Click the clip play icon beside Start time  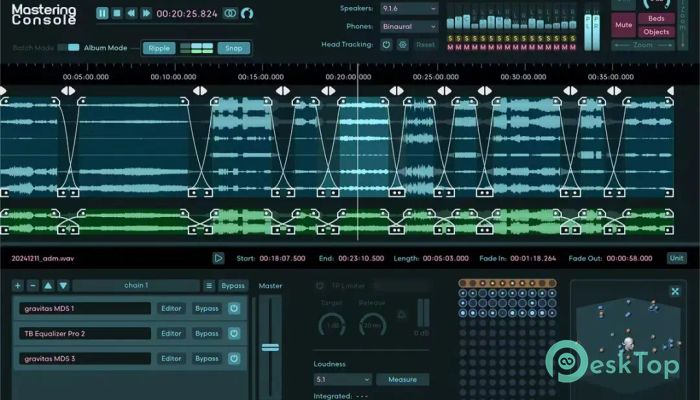[x=218, y=257]
